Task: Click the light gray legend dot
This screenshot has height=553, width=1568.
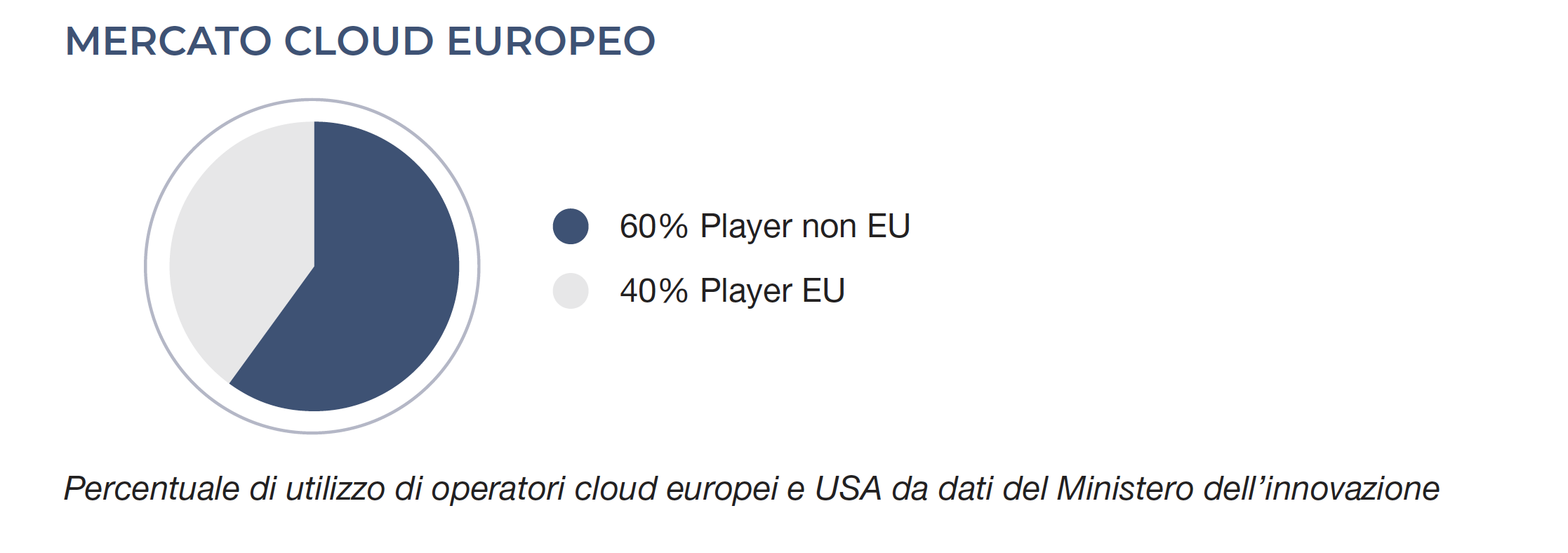Action: tap(571, 291)
